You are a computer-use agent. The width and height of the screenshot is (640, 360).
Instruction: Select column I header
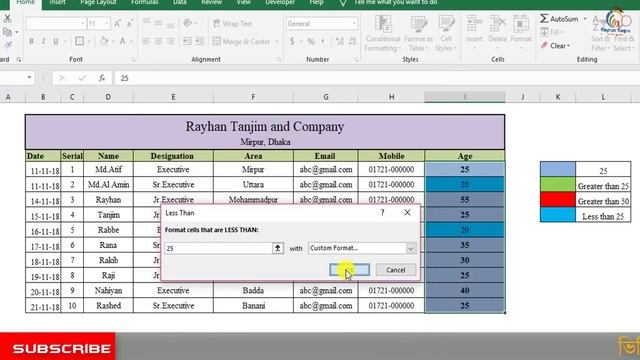tap(464, 97)
